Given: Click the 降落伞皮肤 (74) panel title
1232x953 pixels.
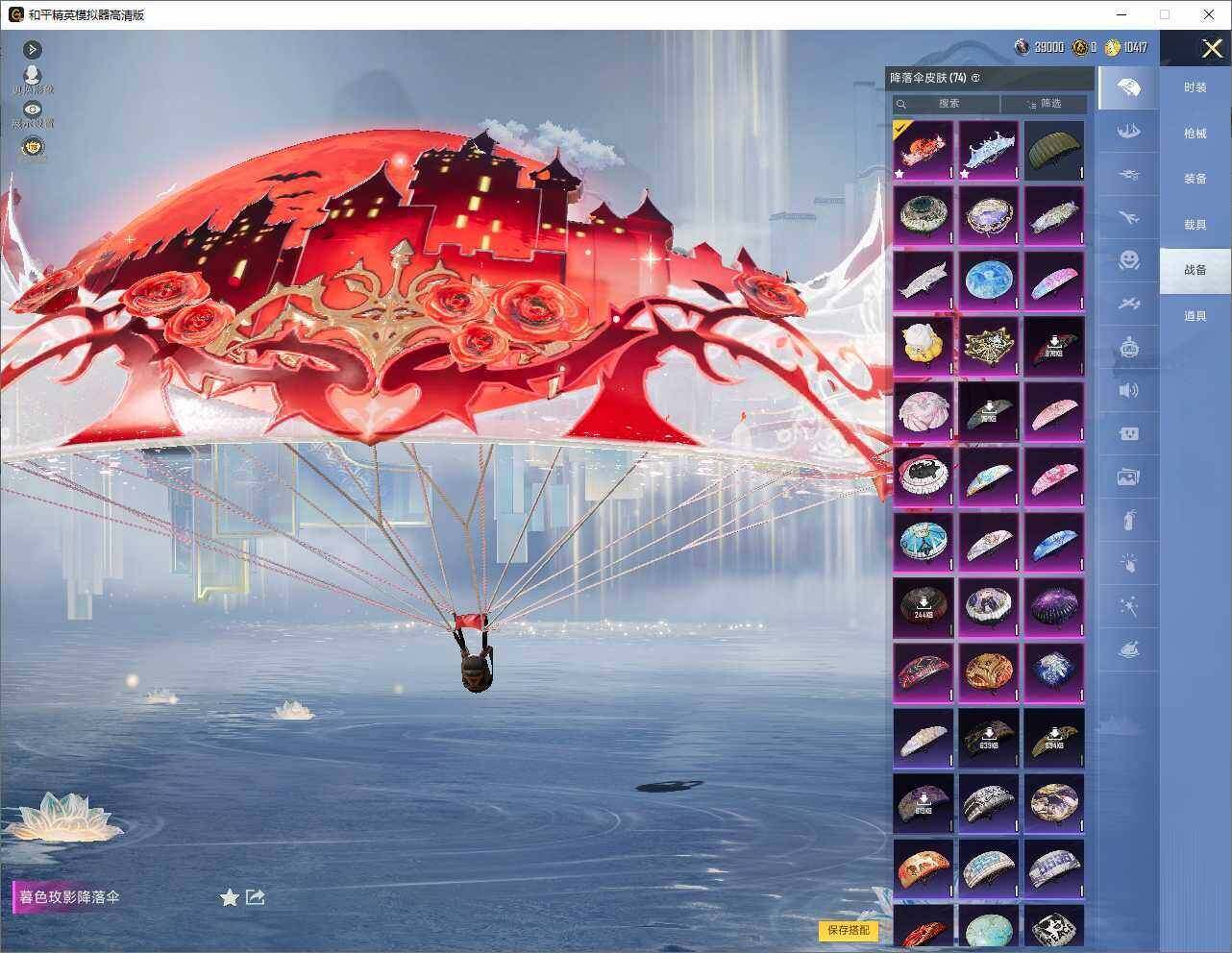Looking at the screenshot, I should tap(928, 78).
